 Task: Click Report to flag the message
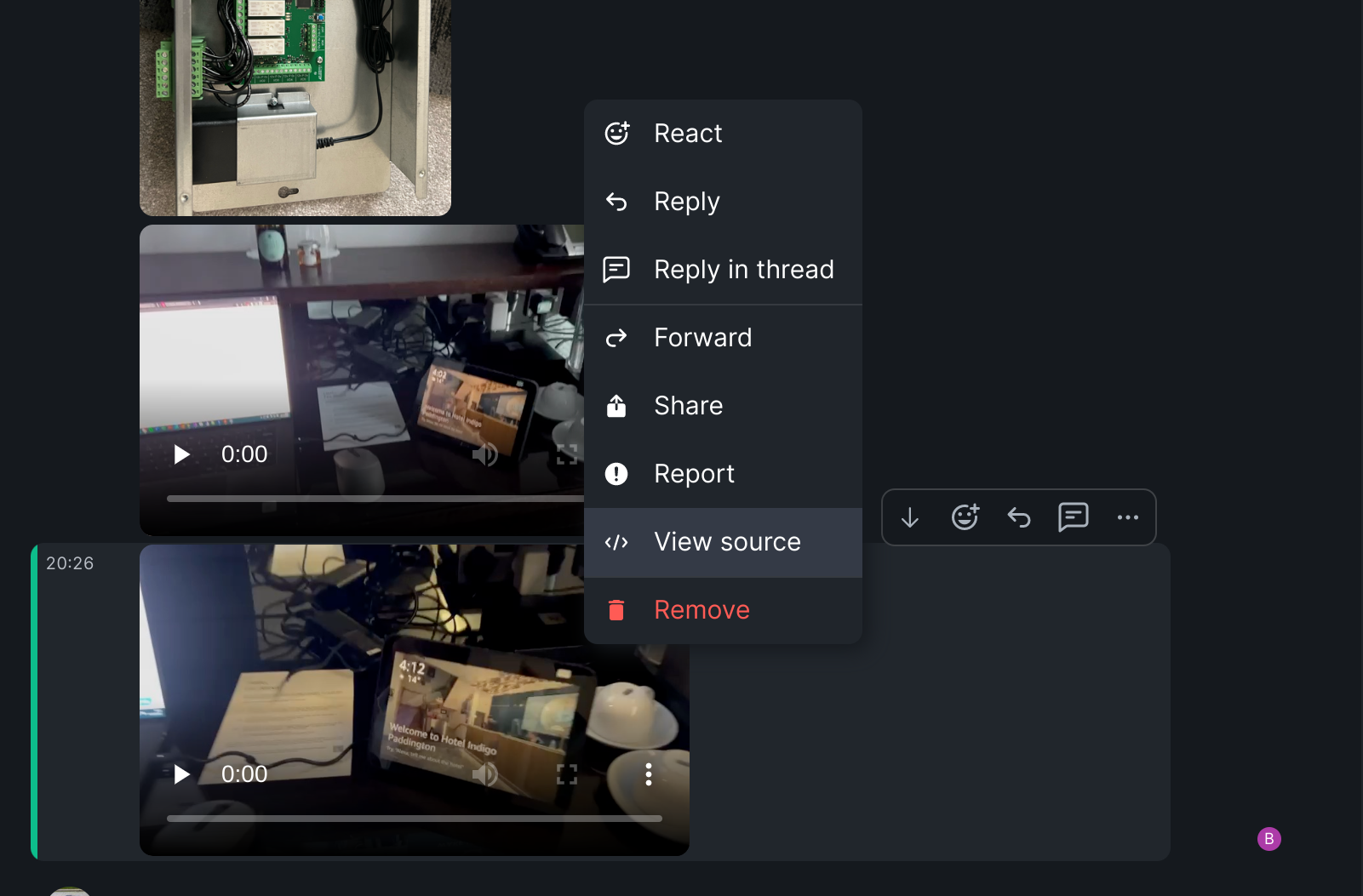[694, 474]
